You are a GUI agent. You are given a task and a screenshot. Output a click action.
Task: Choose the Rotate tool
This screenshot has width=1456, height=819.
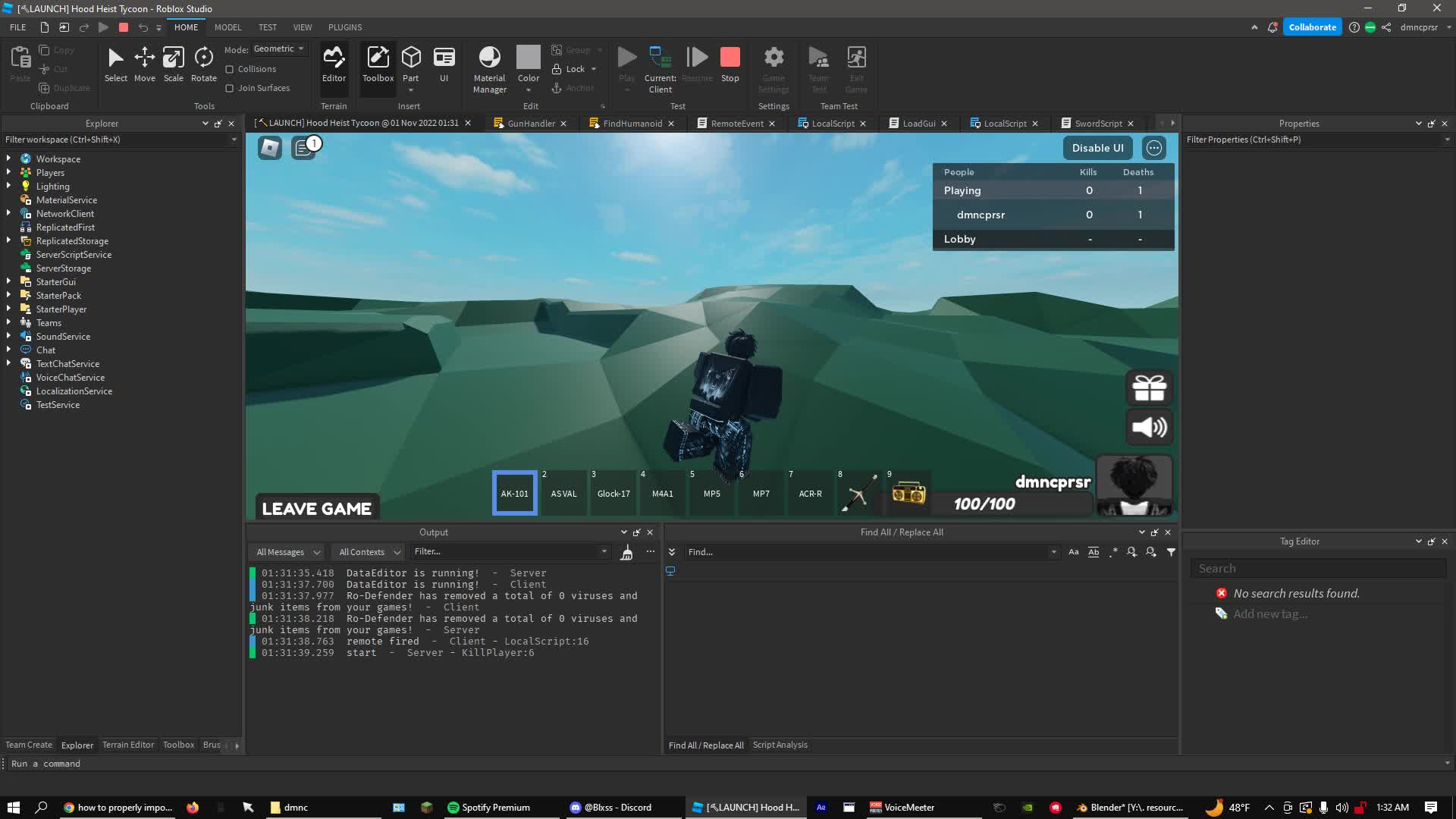coord(203,64)
